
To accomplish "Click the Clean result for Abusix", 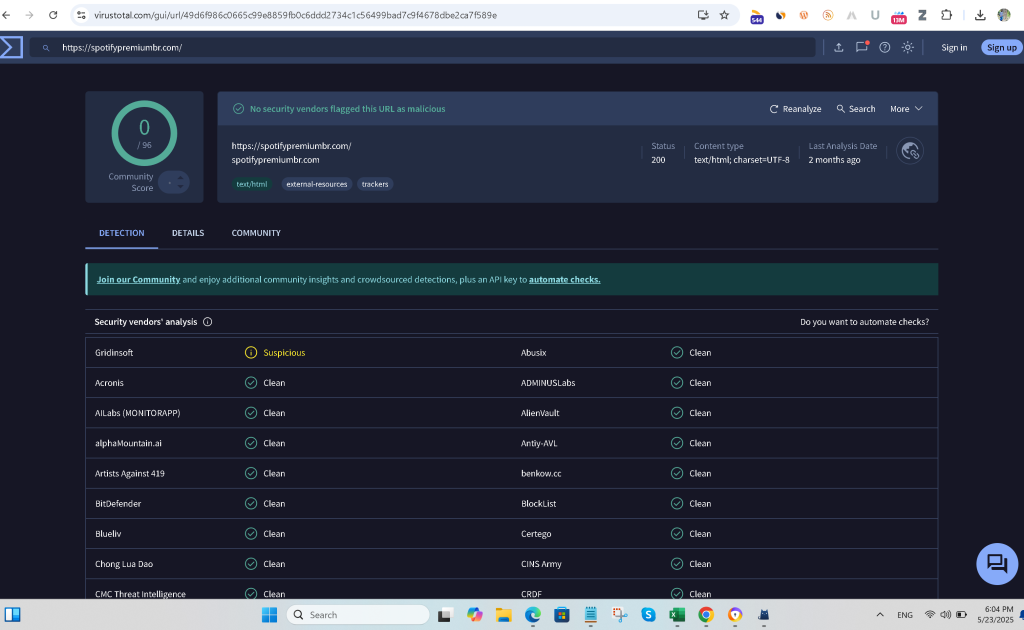I will (x=699, y=353).
